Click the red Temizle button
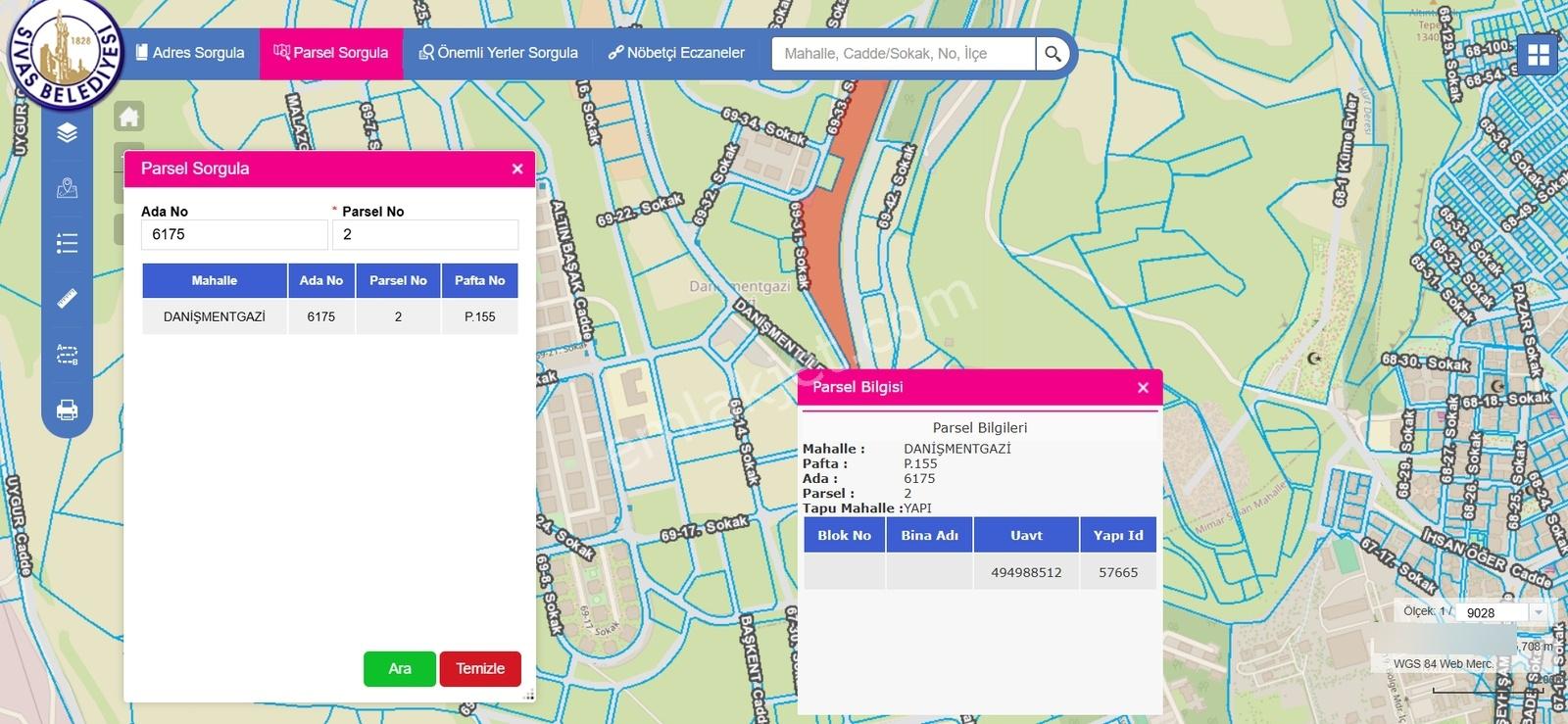This screenshot has height=724, width=1568. pos(480,668)
